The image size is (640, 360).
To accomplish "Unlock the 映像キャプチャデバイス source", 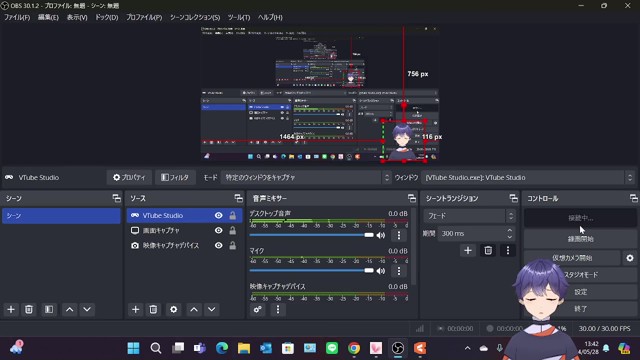I will point(232,245).
